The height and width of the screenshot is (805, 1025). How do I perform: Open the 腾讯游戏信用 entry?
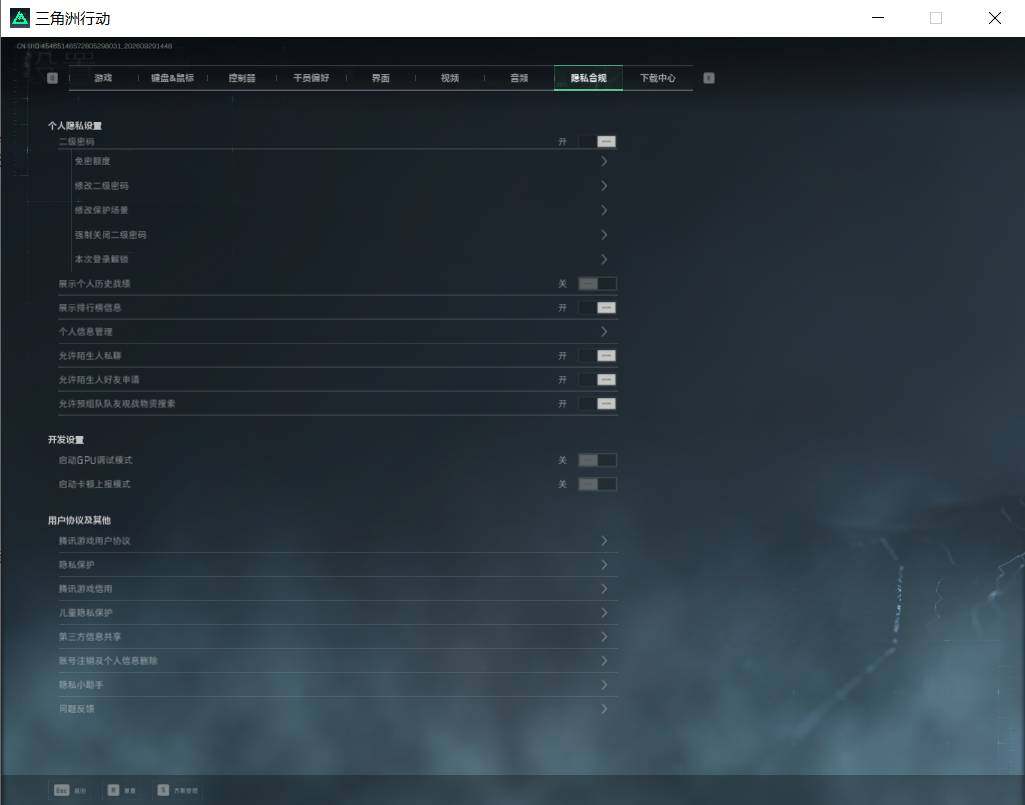pyautogui.click(x=338, y=589)
